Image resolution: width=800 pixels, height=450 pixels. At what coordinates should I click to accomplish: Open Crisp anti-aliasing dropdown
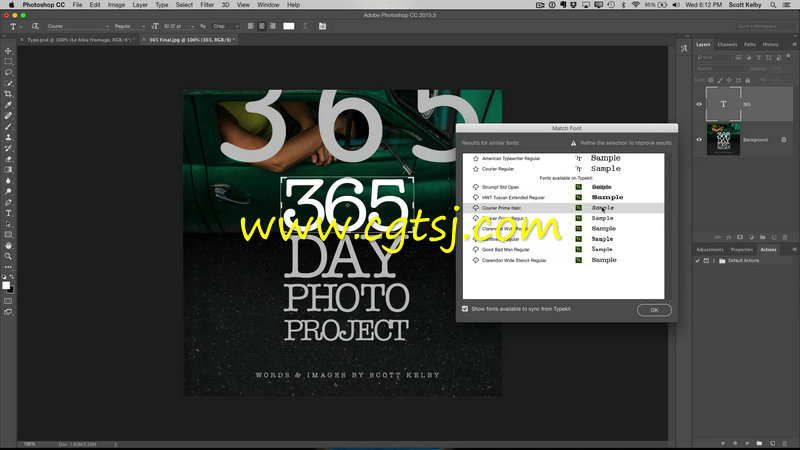coord(226,26)
